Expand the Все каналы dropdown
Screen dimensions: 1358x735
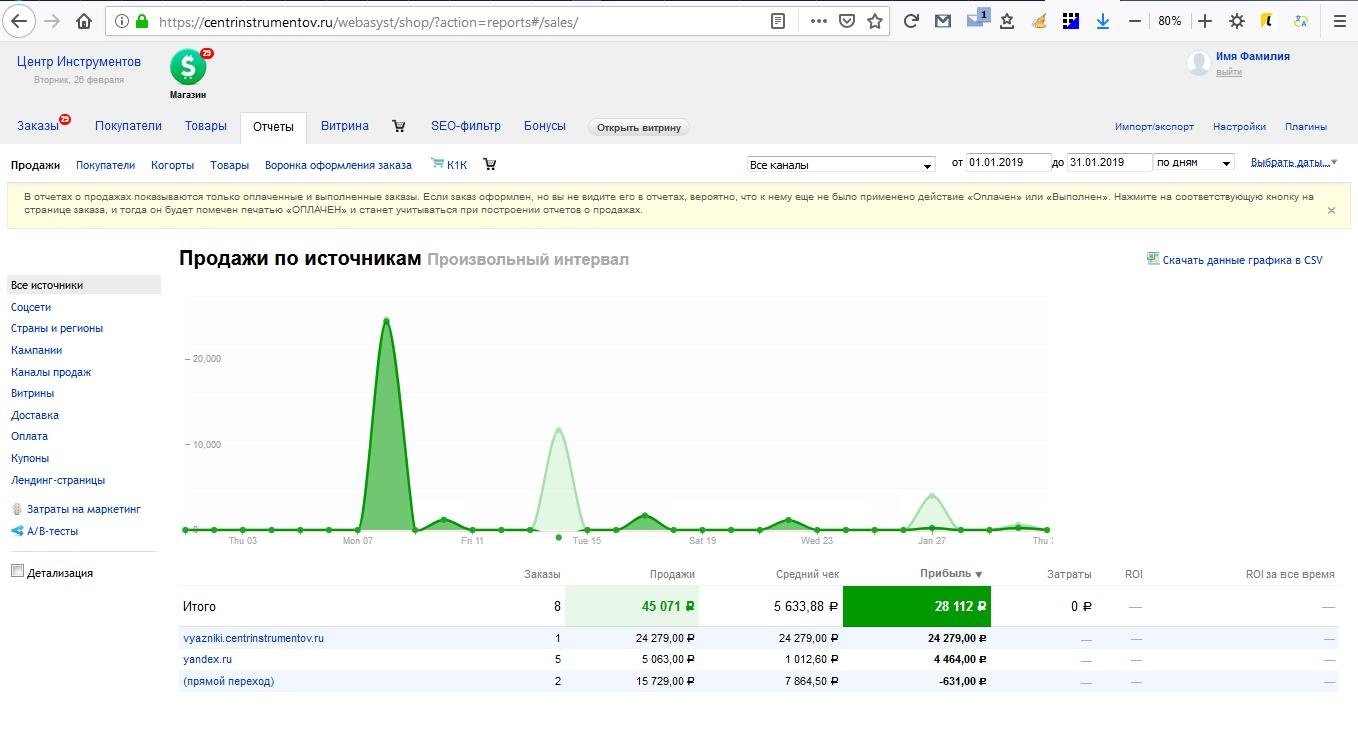pos(841,164)
